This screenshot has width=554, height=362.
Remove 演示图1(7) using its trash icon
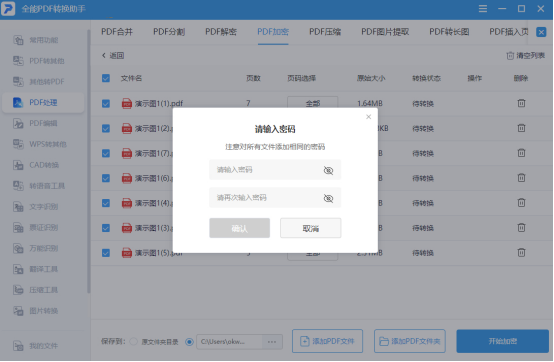521,153
